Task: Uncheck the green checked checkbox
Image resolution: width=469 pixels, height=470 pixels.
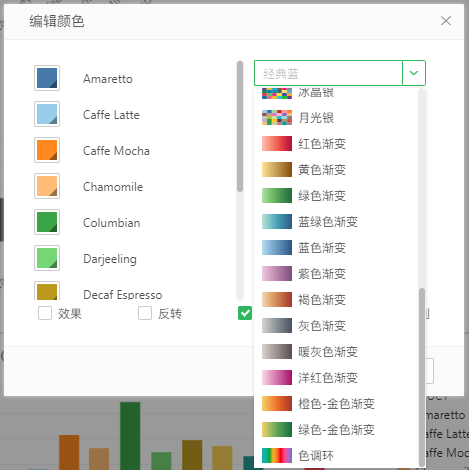Action: (x=245, y=313)
